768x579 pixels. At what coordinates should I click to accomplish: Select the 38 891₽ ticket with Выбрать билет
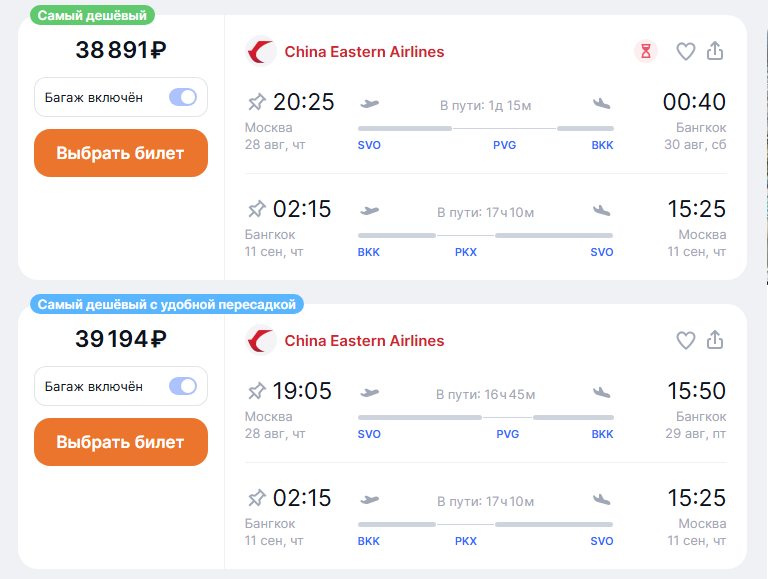121,153
